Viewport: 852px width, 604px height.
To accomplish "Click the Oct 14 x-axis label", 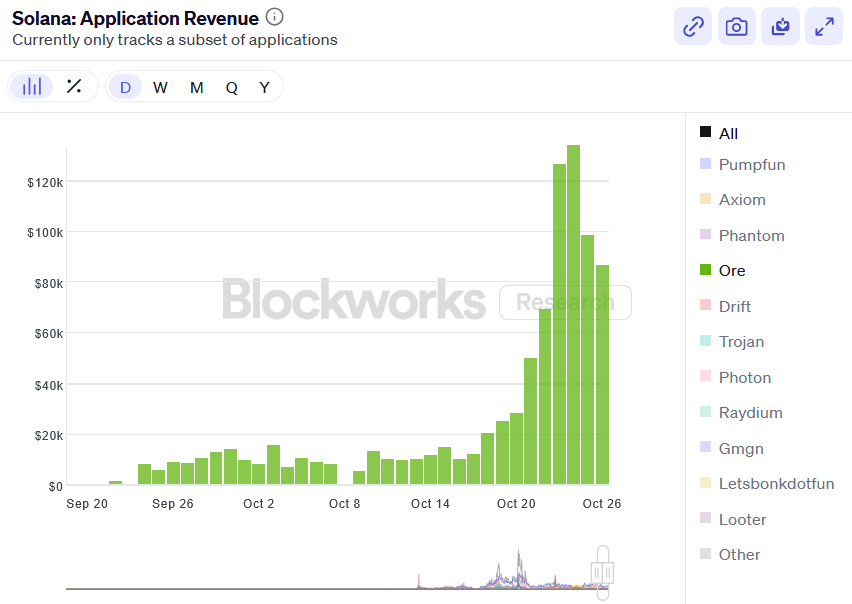I will [x=430, y=504].
